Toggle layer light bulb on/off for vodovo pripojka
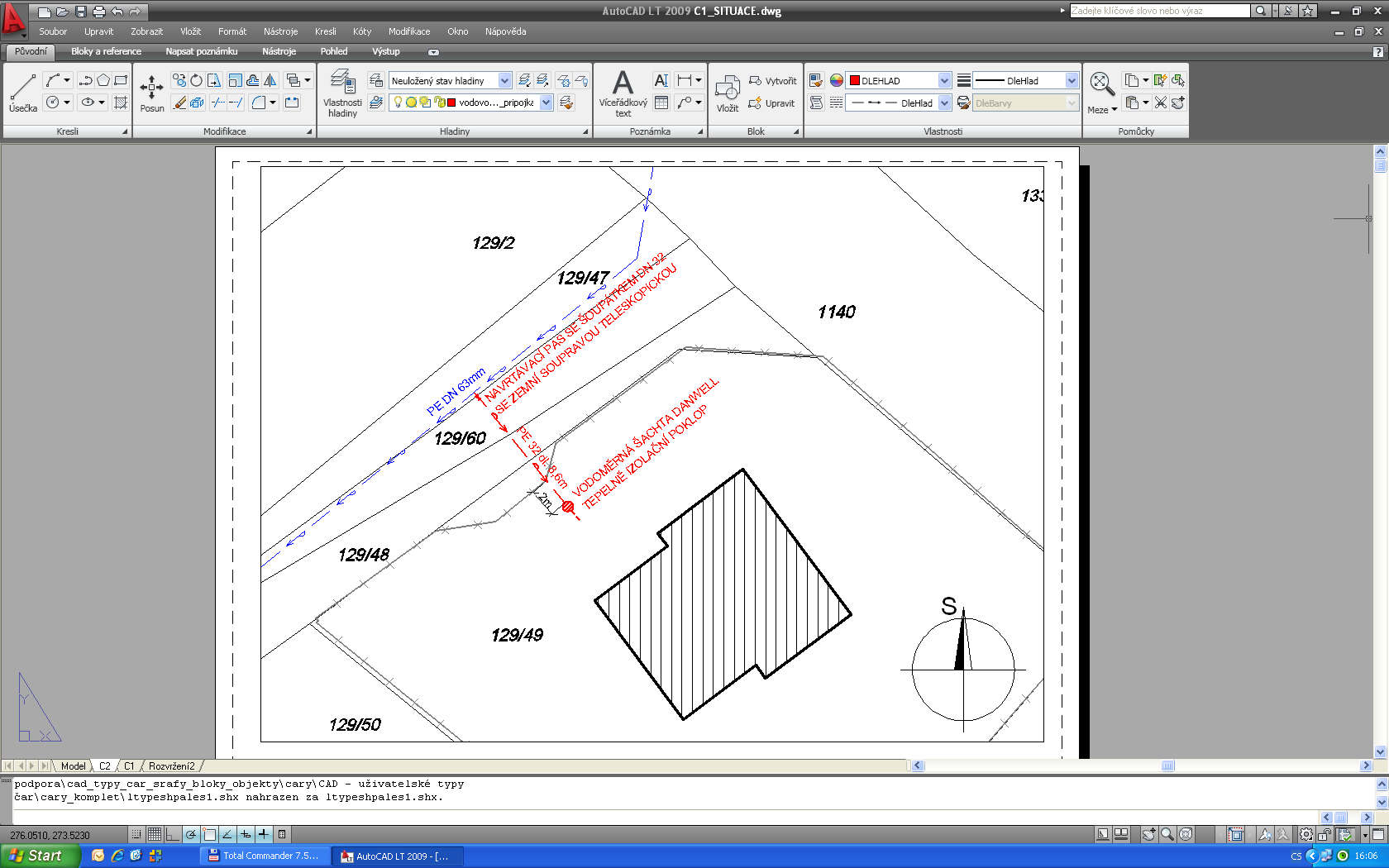 point(398,103)
